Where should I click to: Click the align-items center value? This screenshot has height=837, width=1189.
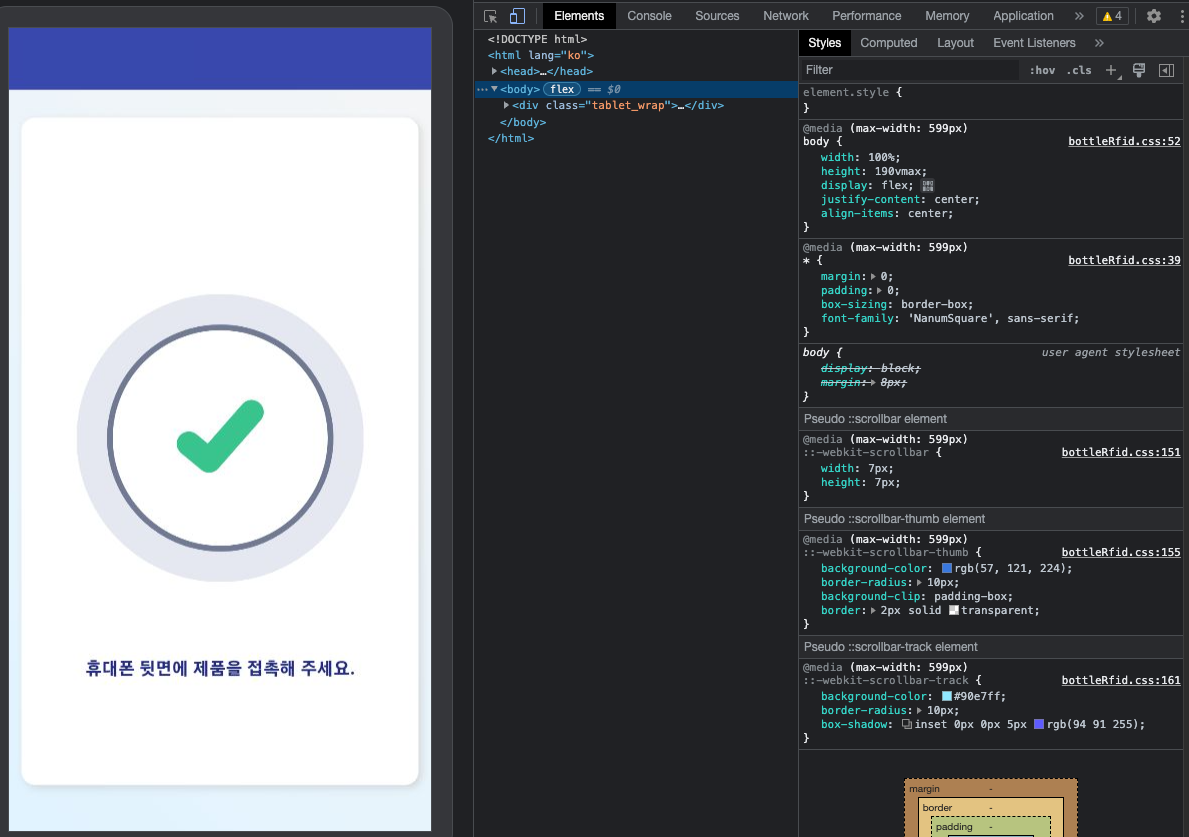click(927, 215)
